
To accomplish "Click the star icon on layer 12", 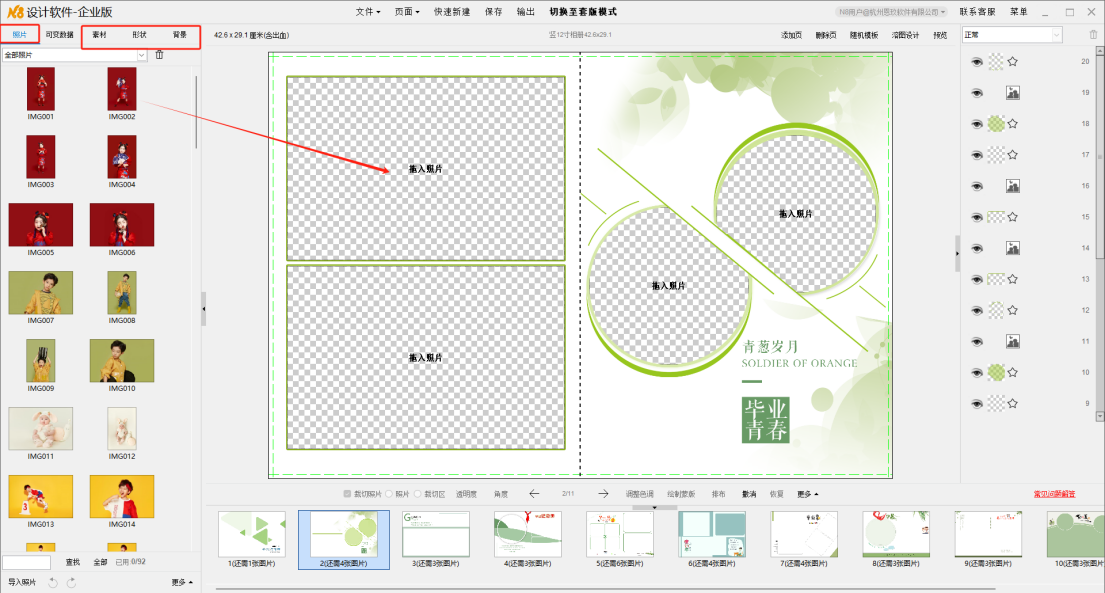I will click(1013, 310).
